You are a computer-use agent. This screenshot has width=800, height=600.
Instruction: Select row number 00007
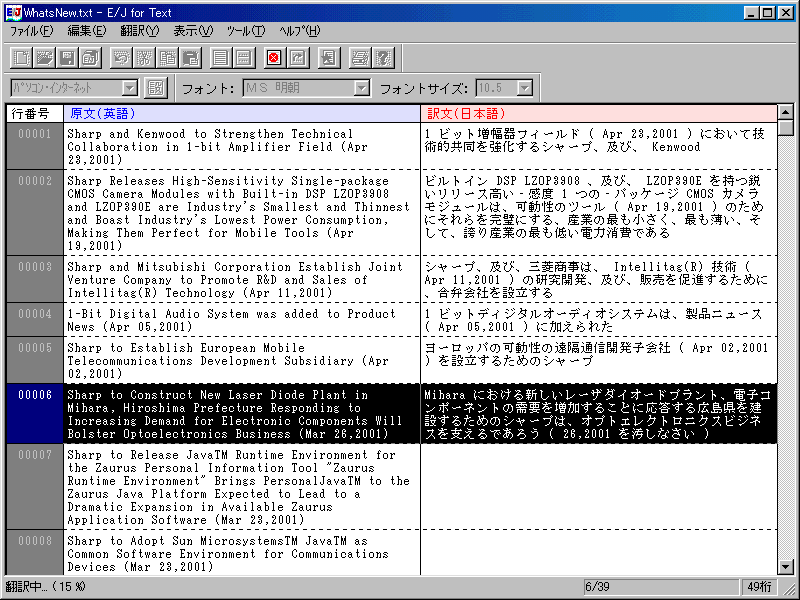tap(35, 487)
